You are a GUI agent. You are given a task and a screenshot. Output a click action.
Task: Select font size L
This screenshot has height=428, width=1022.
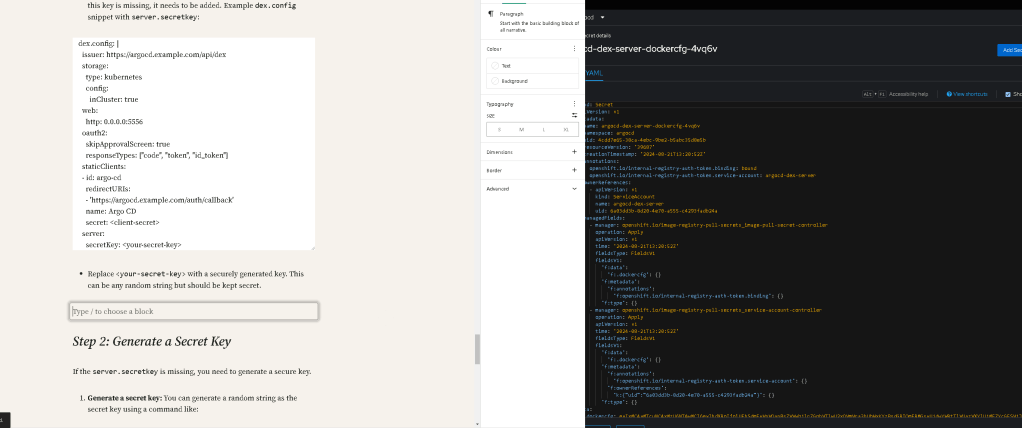point(544,130)
